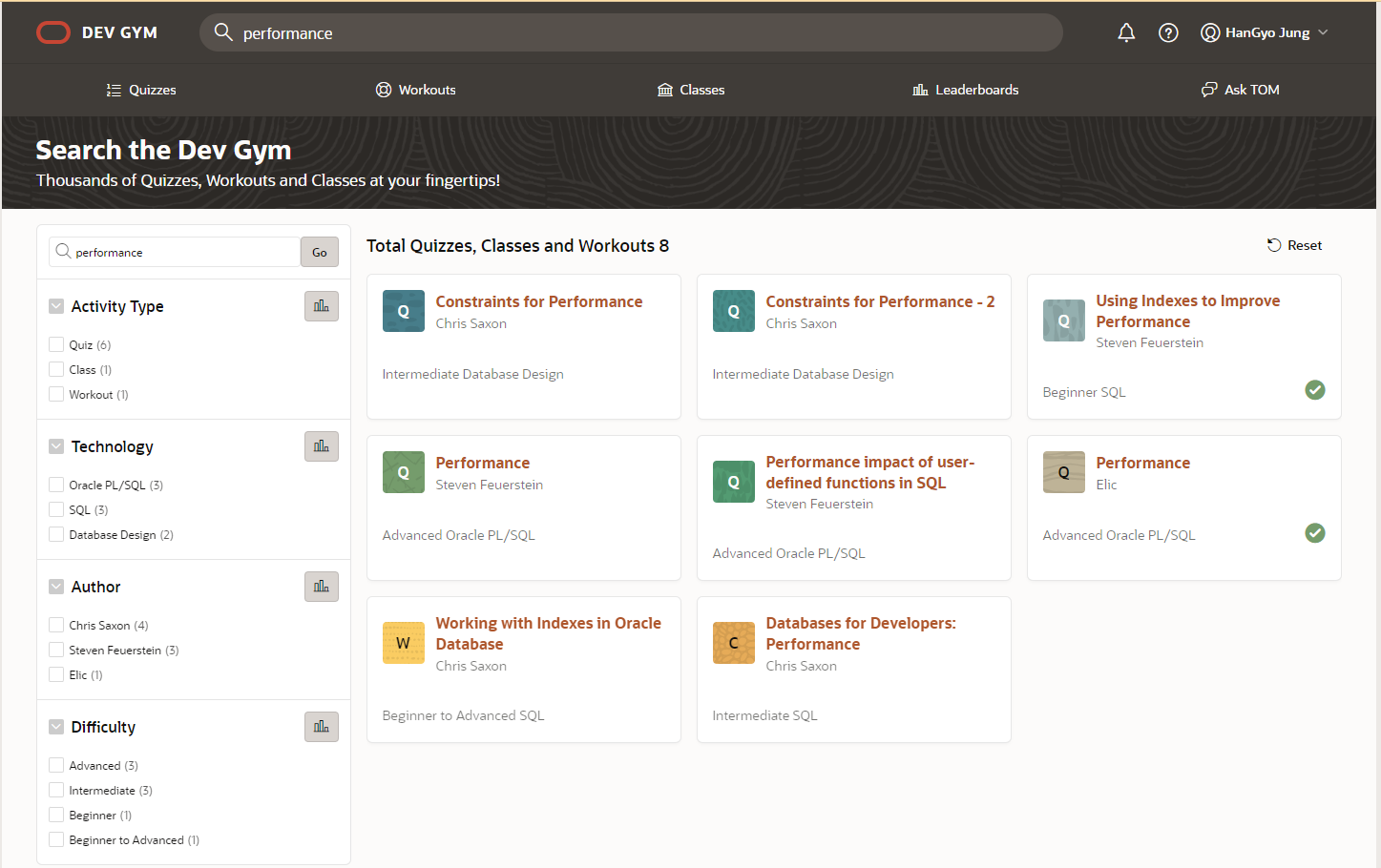The image size is (1381, 868).
Task: Click the Q icon for Constraints for Performance
Action: [404, 311]
